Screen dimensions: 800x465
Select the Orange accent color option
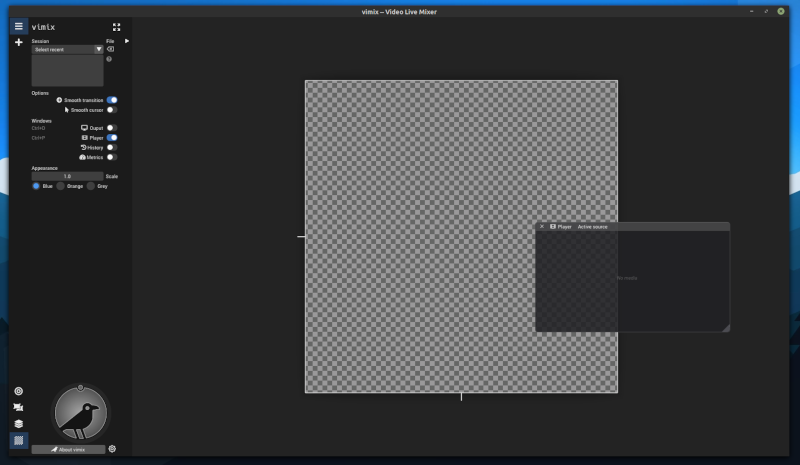point(70,186)
